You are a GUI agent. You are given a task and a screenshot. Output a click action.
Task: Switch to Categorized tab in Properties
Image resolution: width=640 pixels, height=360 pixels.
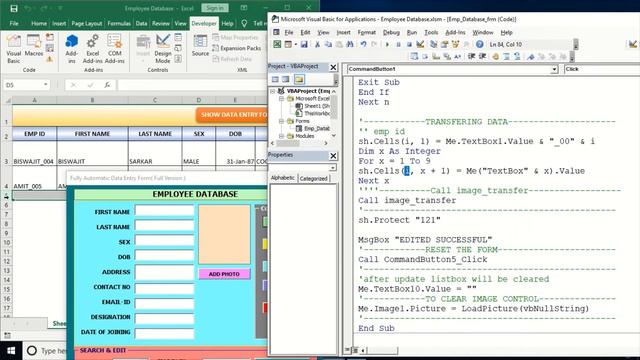313,179
